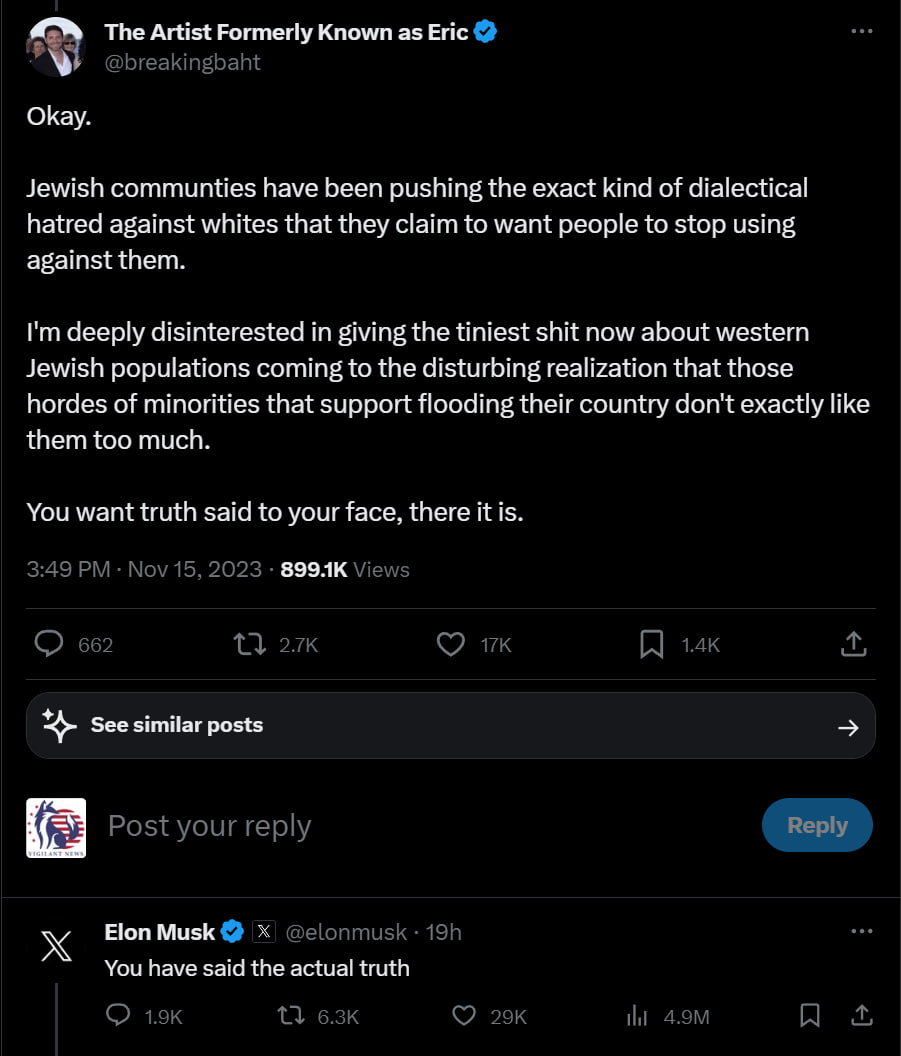Like Elon Musk's reply
The height and width of the screenshot is (1056, 901).
463,1016
